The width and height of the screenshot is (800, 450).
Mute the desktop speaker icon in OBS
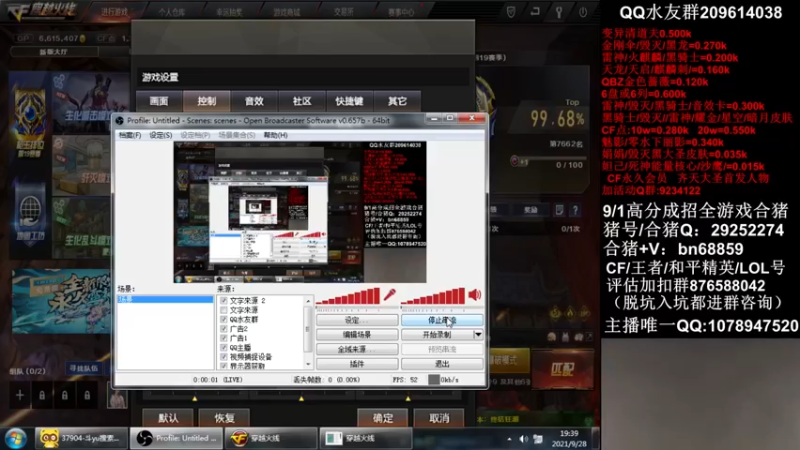point(474,294)
